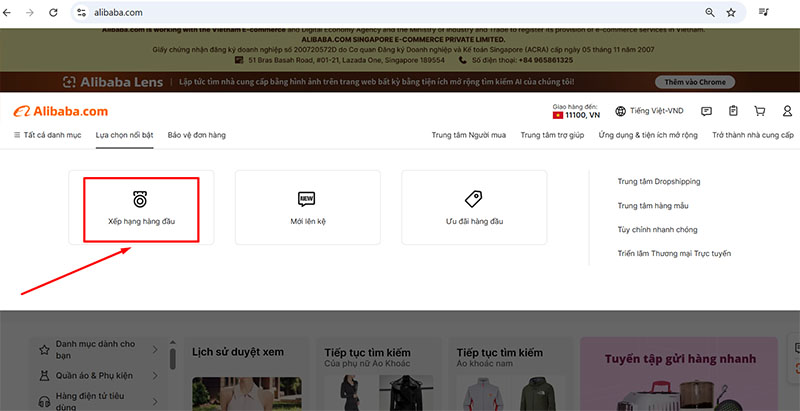Click the Xếp hạng hàng đầu medal icon
This screenshot has width=800, height=411.
click(141, 198)
